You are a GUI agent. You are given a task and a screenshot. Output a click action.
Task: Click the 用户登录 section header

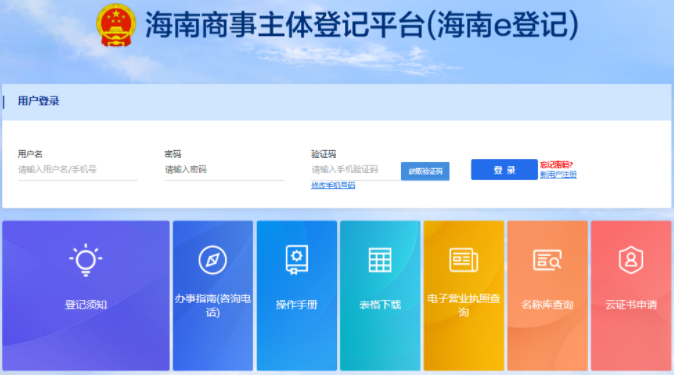tap(38, 101)
